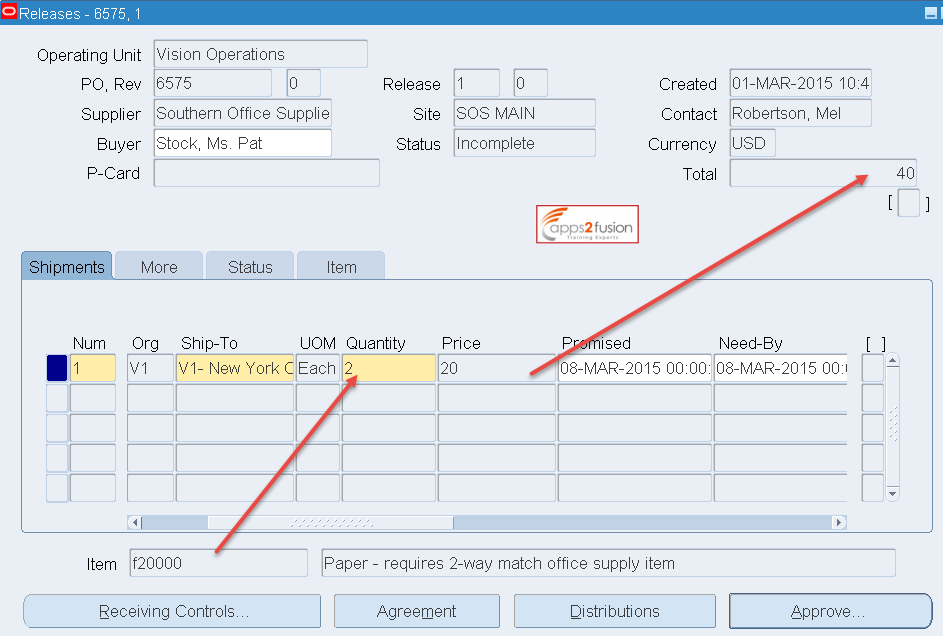
Task: Click the empty P-Card field
Action: pos(266,173)
